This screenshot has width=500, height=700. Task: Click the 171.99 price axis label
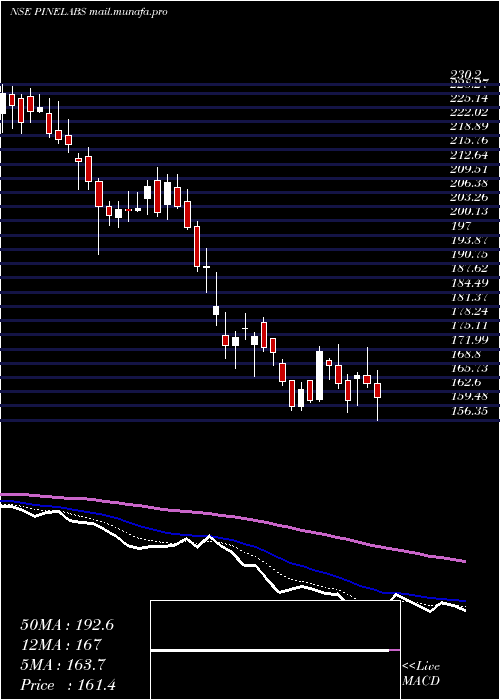click(x=469, y=339)
